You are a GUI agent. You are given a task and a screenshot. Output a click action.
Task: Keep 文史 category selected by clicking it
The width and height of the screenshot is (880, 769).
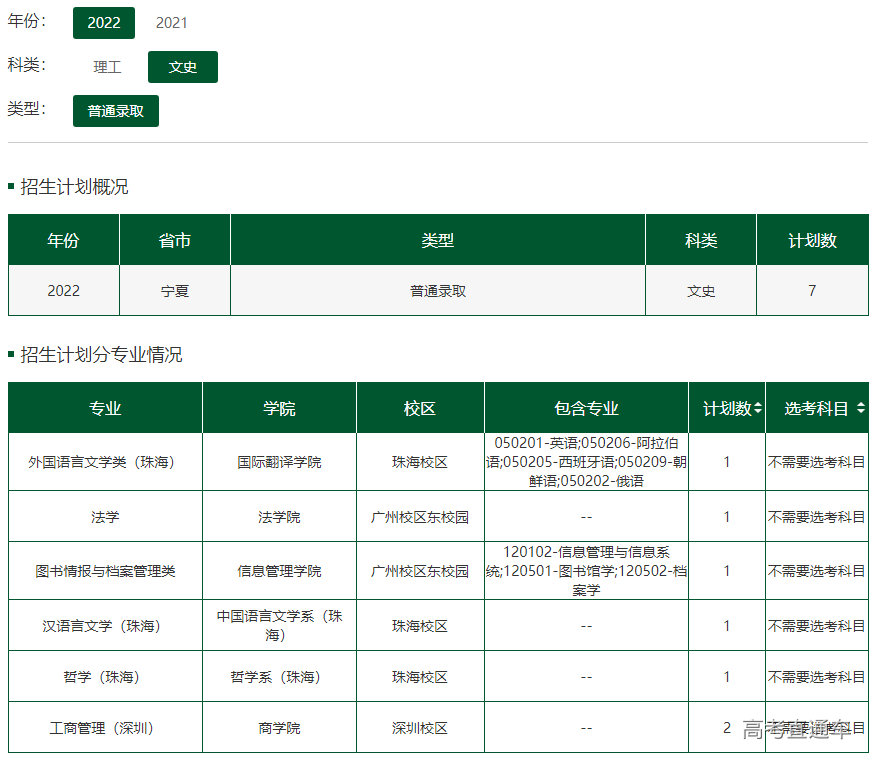click(x=182, y=66)
